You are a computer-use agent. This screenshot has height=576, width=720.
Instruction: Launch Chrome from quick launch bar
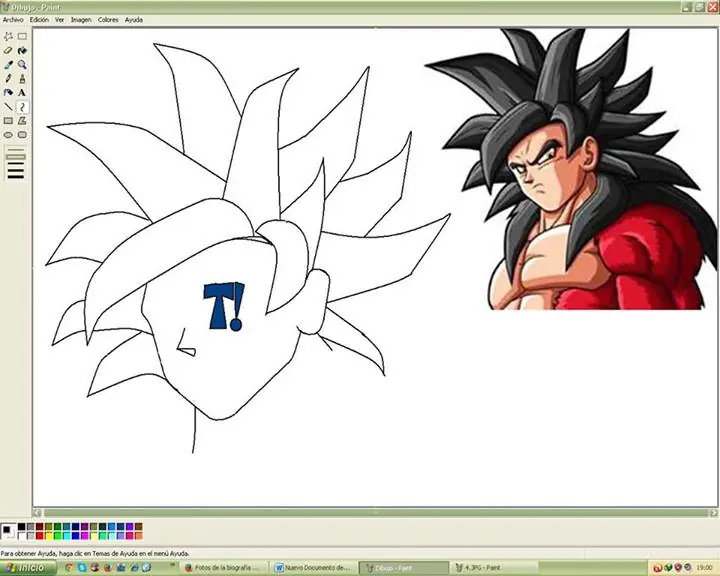69,568
